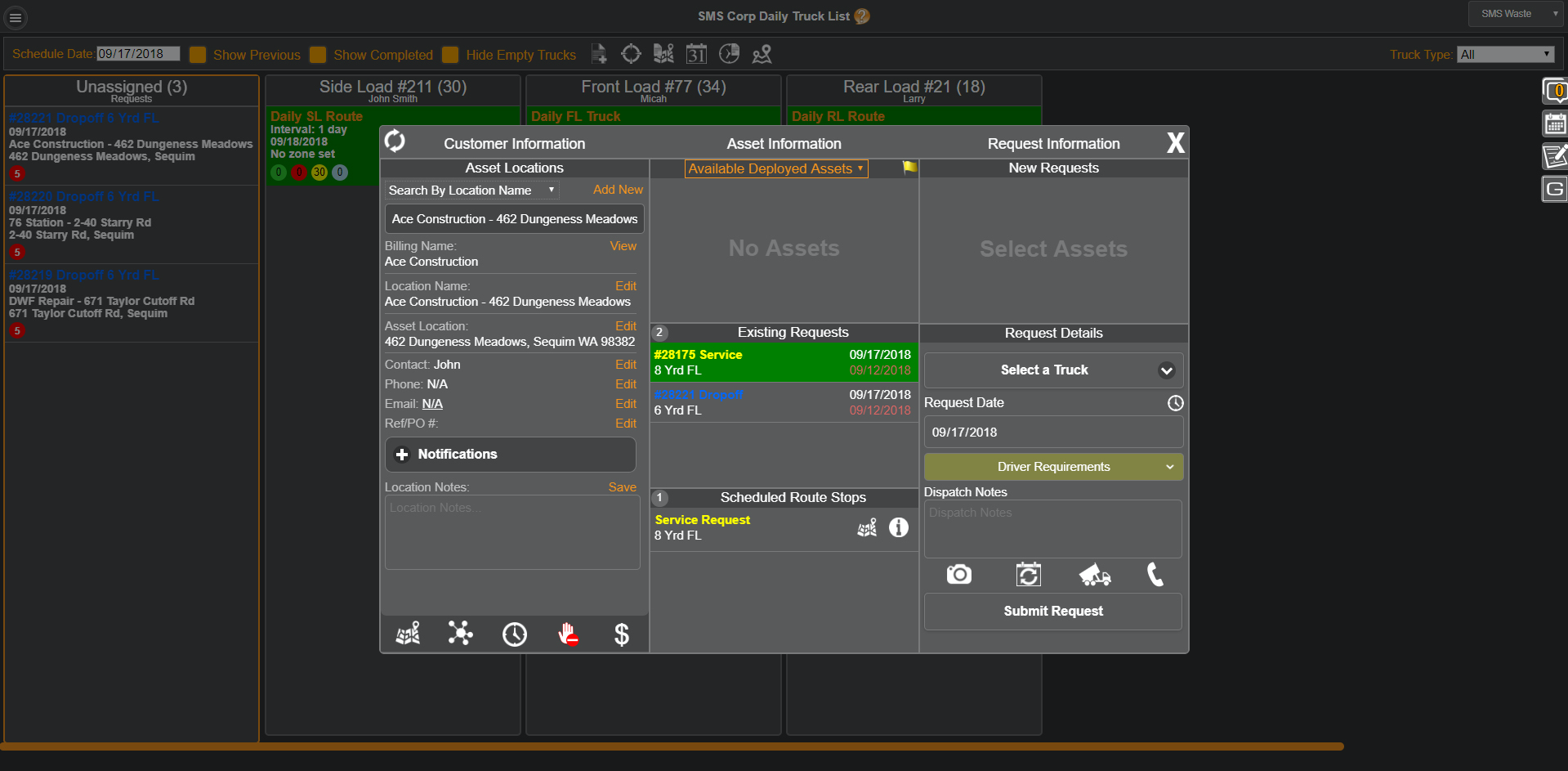Select the stop hand suspension icon
Image resolution: width=1568 pixels, height=771 pixels.
[x=568, y=634]
